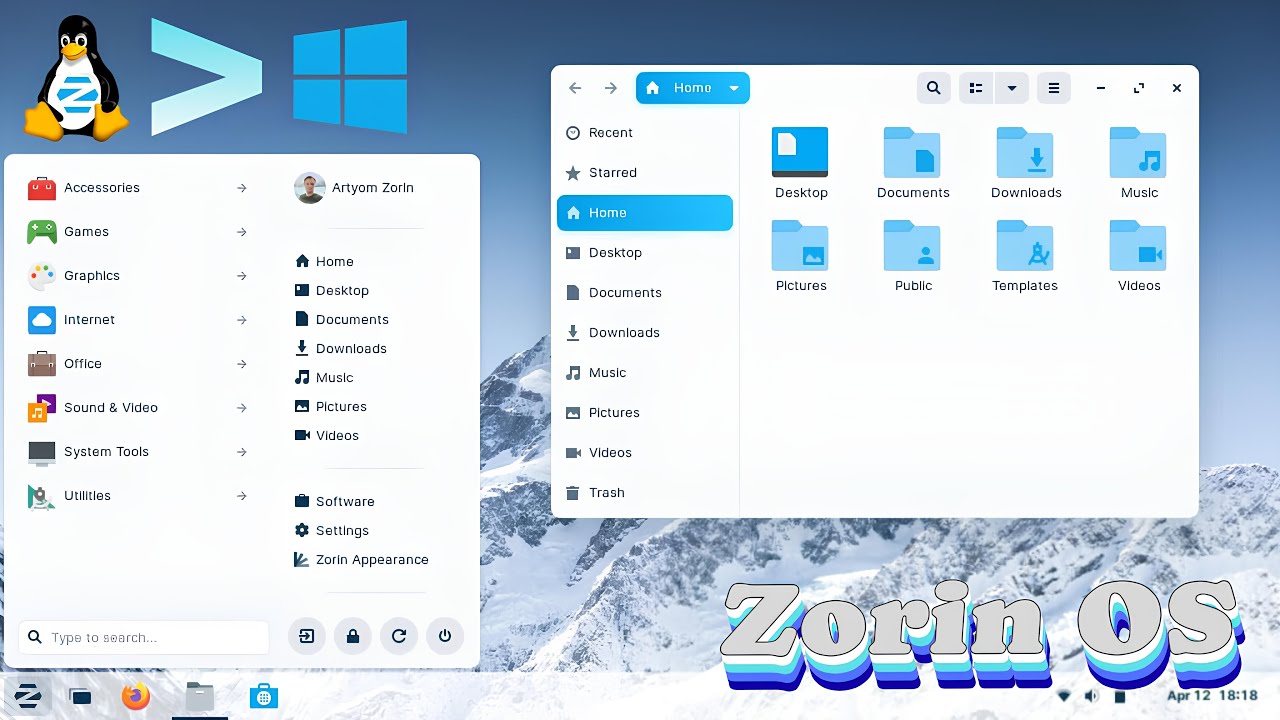This screenshot has width=1280, height=720.
Task: Click the power off button in start menu
Action: pos(445,636)
